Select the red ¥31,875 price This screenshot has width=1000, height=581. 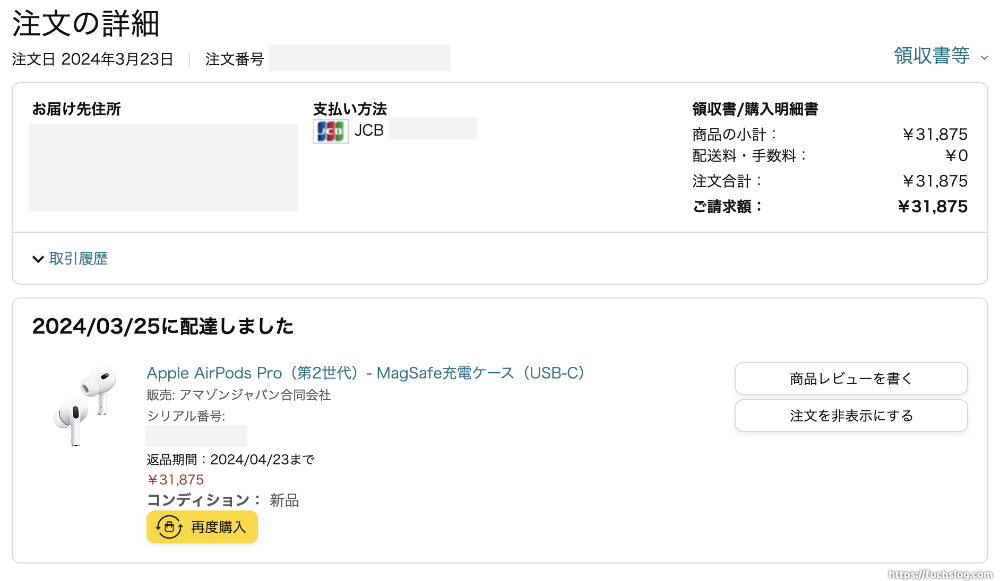click(177, 479)
